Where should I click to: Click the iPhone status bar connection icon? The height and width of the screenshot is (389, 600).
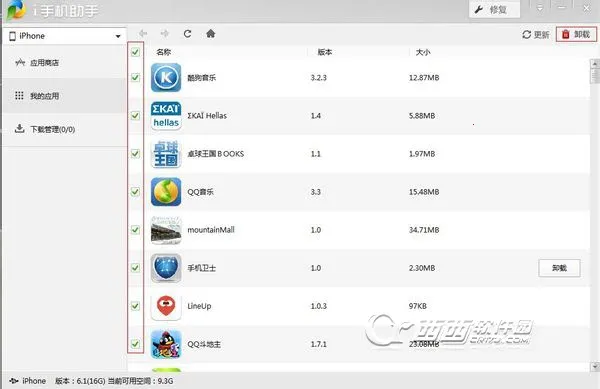tap(14, 381)
